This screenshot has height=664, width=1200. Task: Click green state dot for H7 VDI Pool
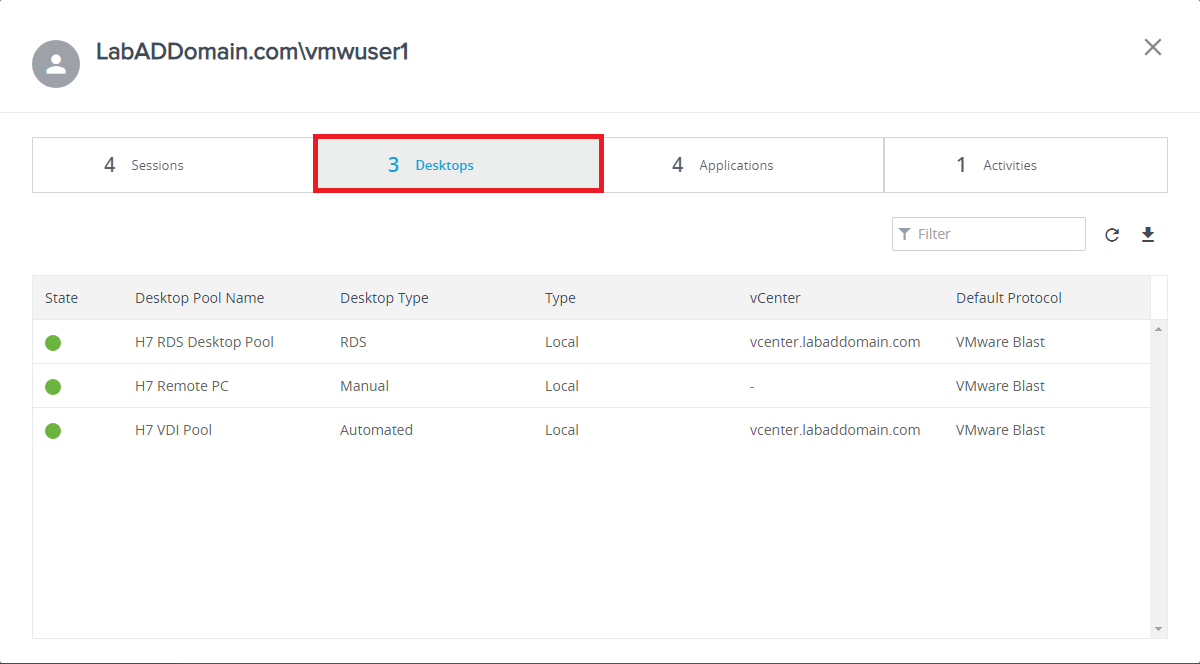tap(53, 431)
